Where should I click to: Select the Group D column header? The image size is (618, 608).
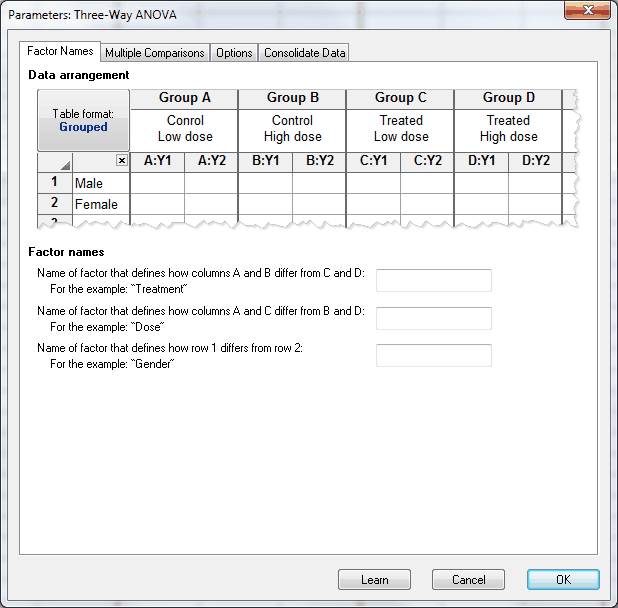pos(508,98)
